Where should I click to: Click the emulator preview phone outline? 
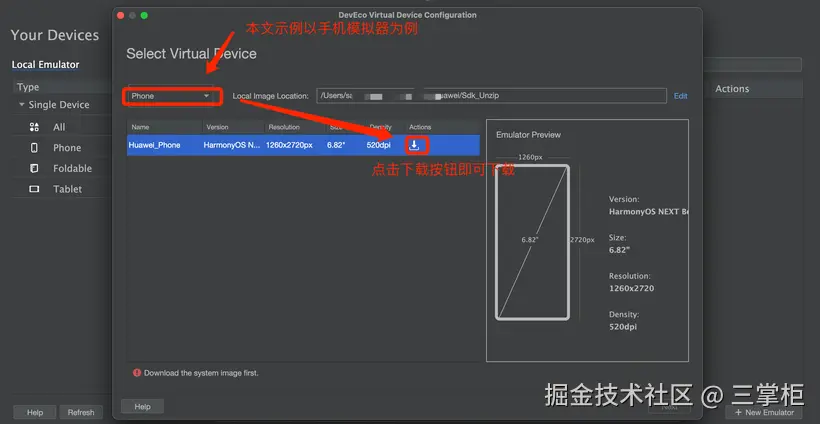(532, 242)
